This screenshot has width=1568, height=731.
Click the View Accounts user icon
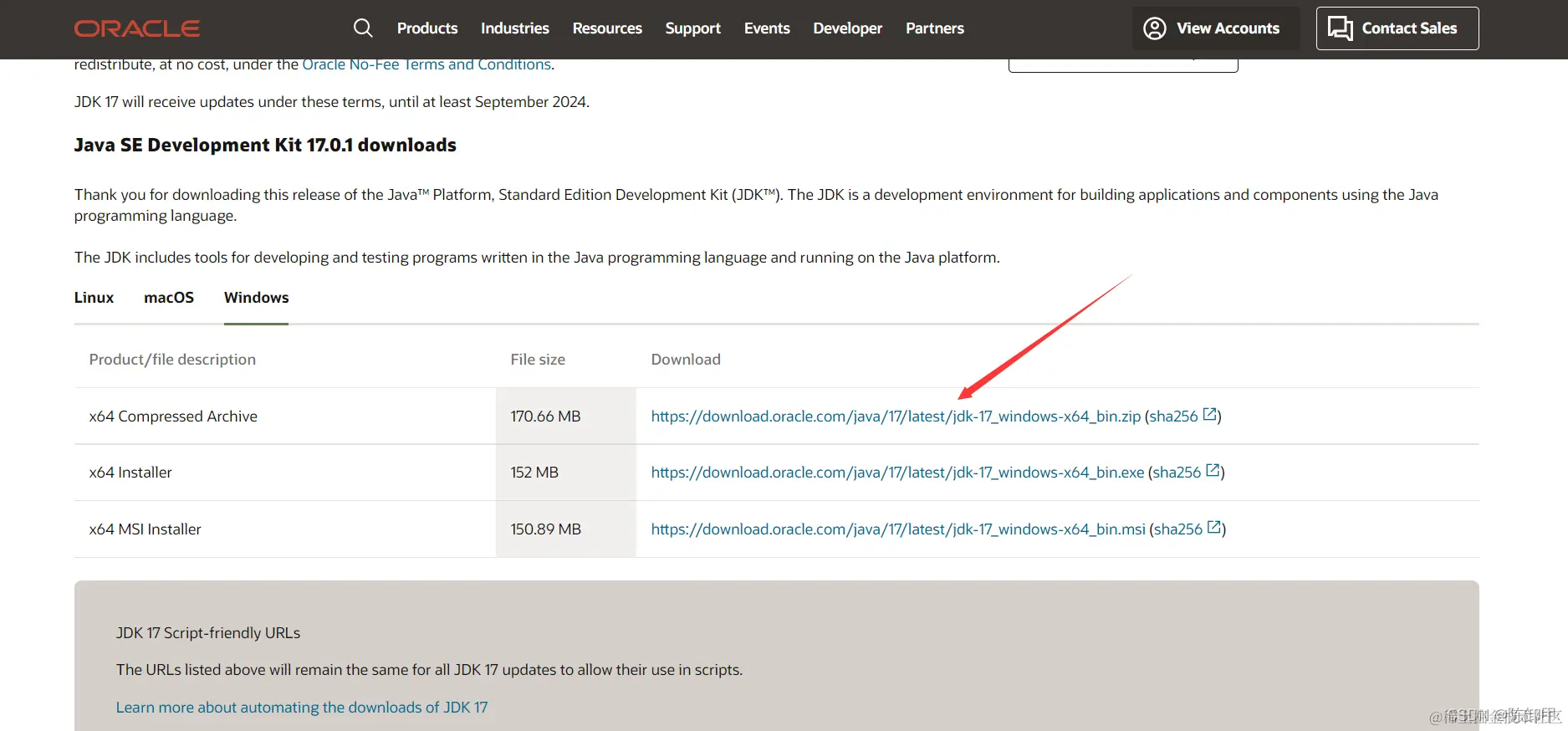[x=1155, y=28]
